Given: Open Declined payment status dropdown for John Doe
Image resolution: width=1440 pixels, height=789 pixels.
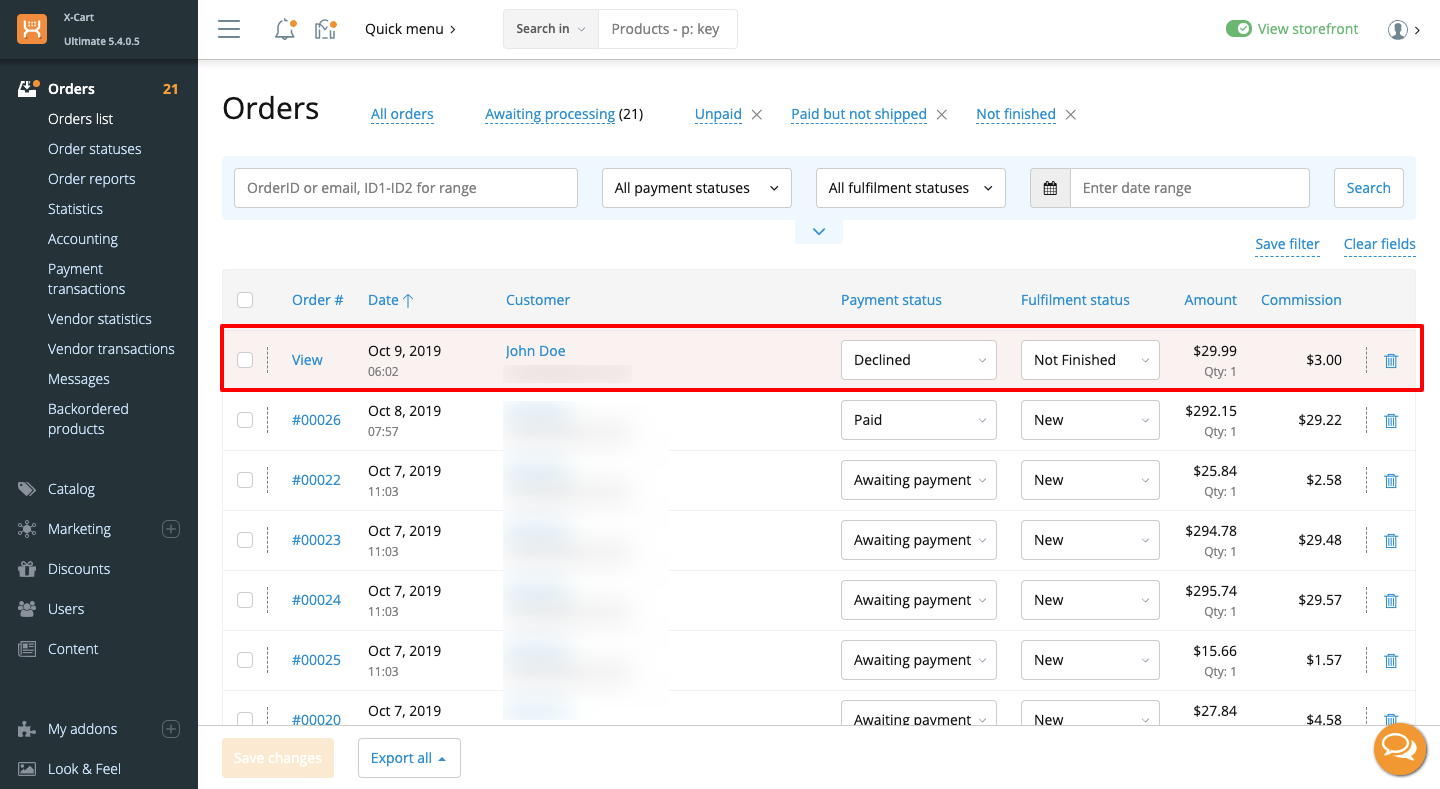Looking at the screenshot, I should (919, 360).
